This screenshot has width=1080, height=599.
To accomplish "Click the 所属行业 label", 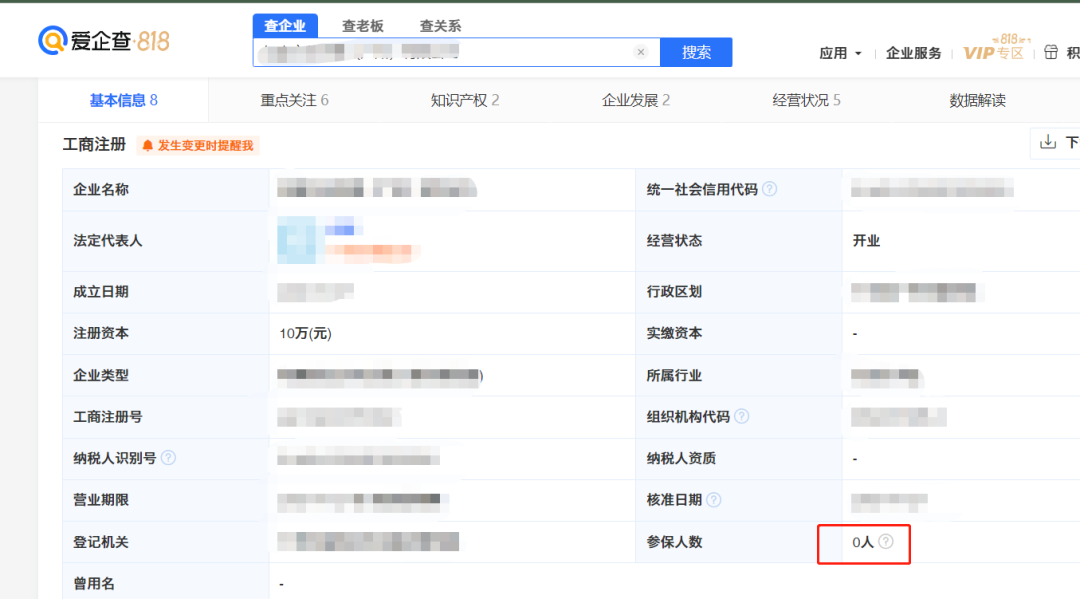I will point(674,375).
